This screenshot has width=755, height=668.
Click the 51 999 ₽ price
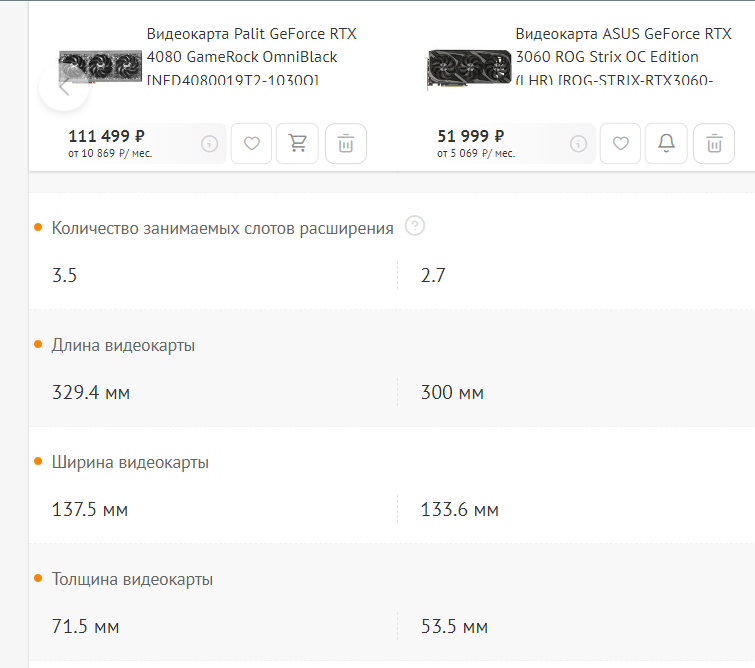[471, 136]
